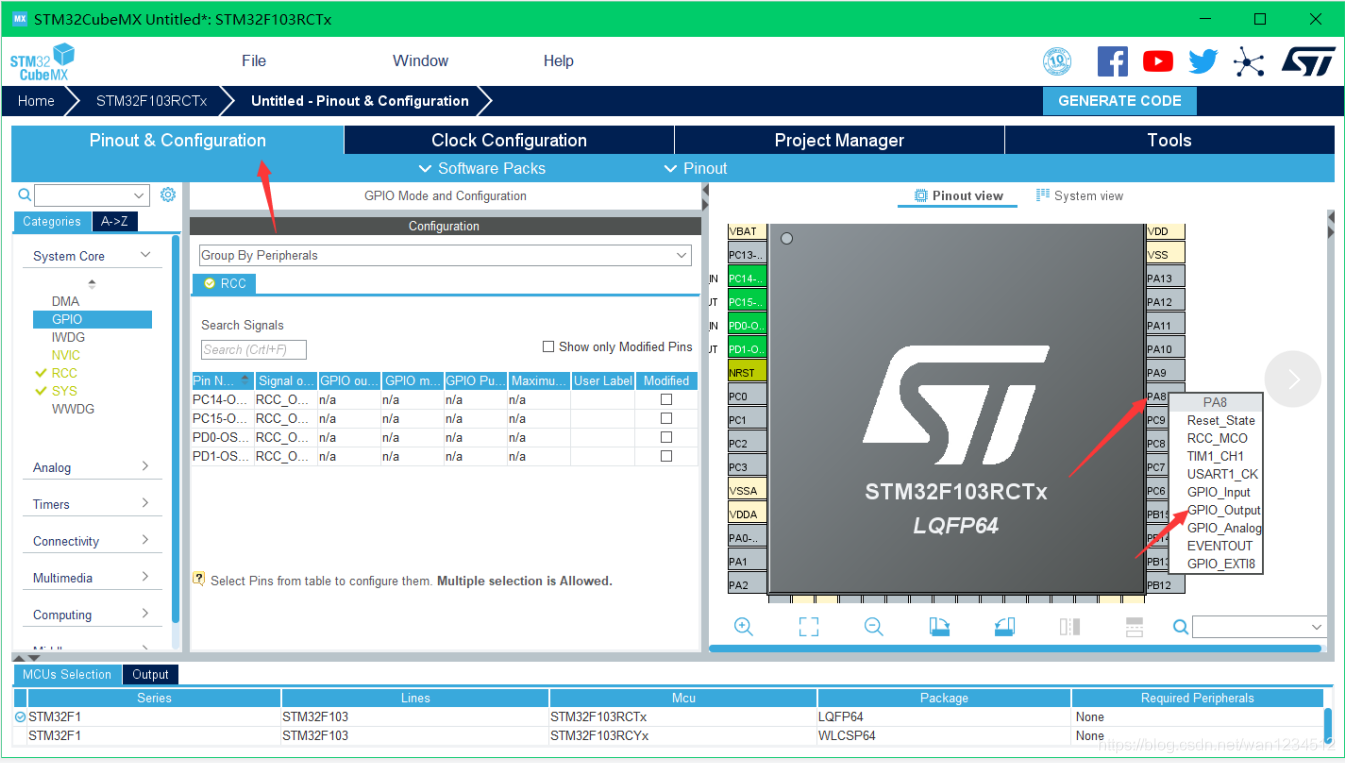Zoom in on the chip pinout view

pos(743,627)
